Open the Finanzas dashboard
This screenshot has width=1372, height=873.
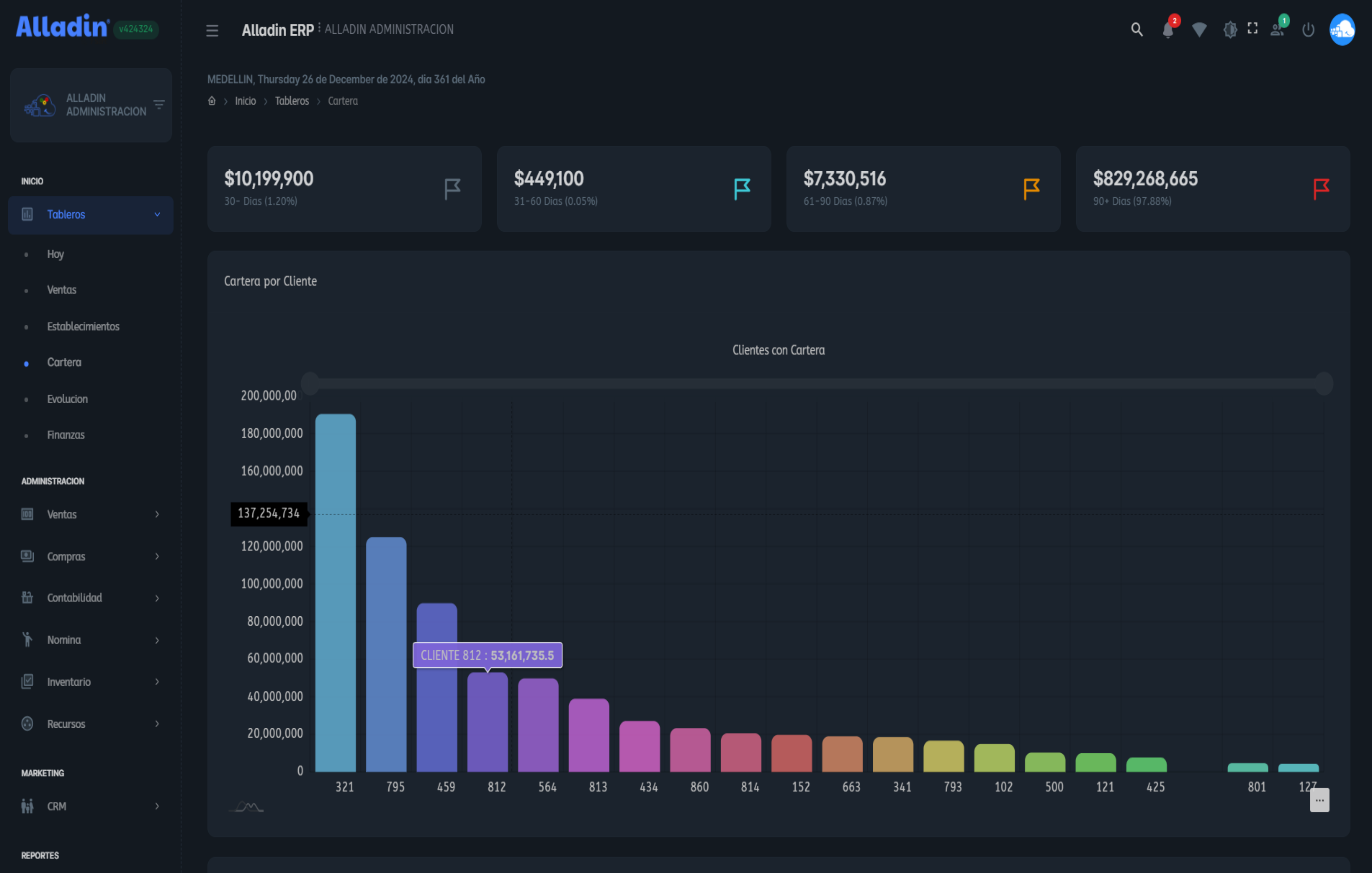click(66, 435)
